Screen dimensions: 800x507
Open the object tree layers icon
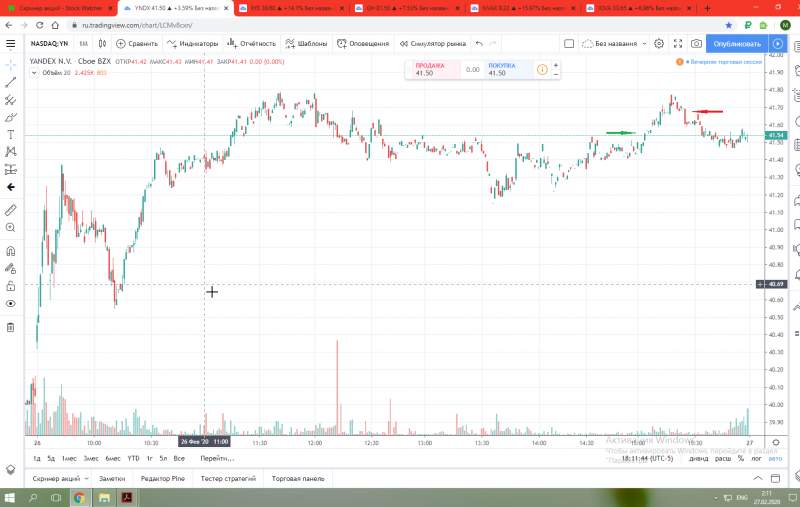click(10, 469)
